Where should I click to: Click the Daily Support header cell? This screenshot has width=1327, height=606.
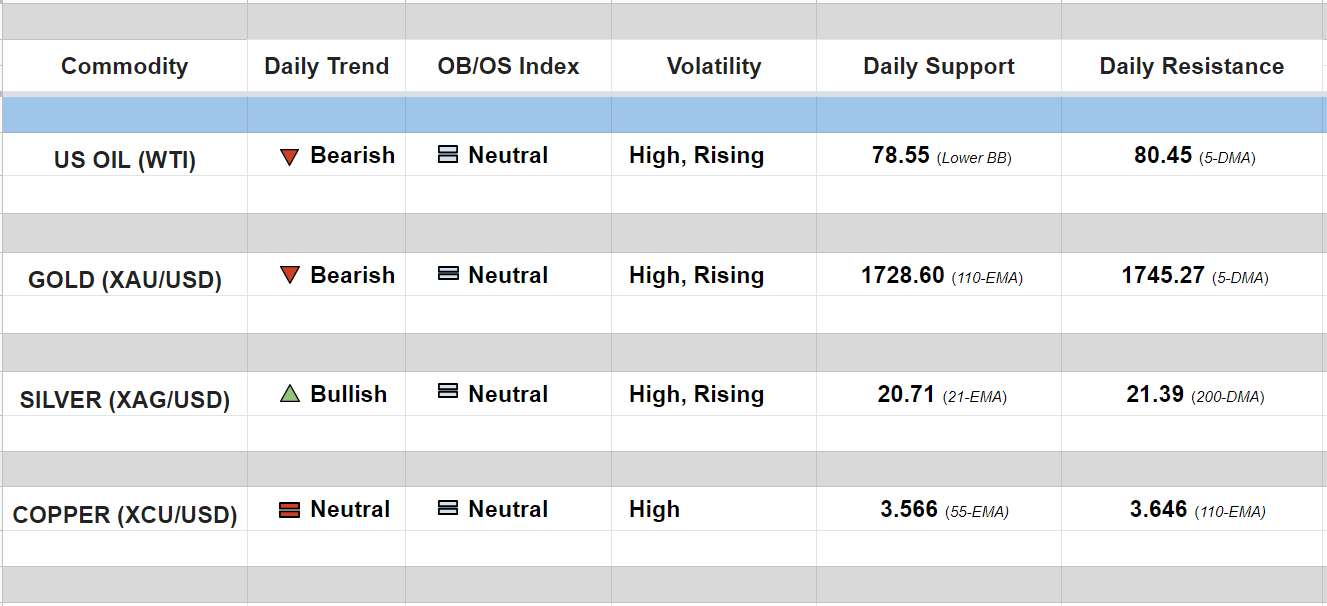point(939,67)
